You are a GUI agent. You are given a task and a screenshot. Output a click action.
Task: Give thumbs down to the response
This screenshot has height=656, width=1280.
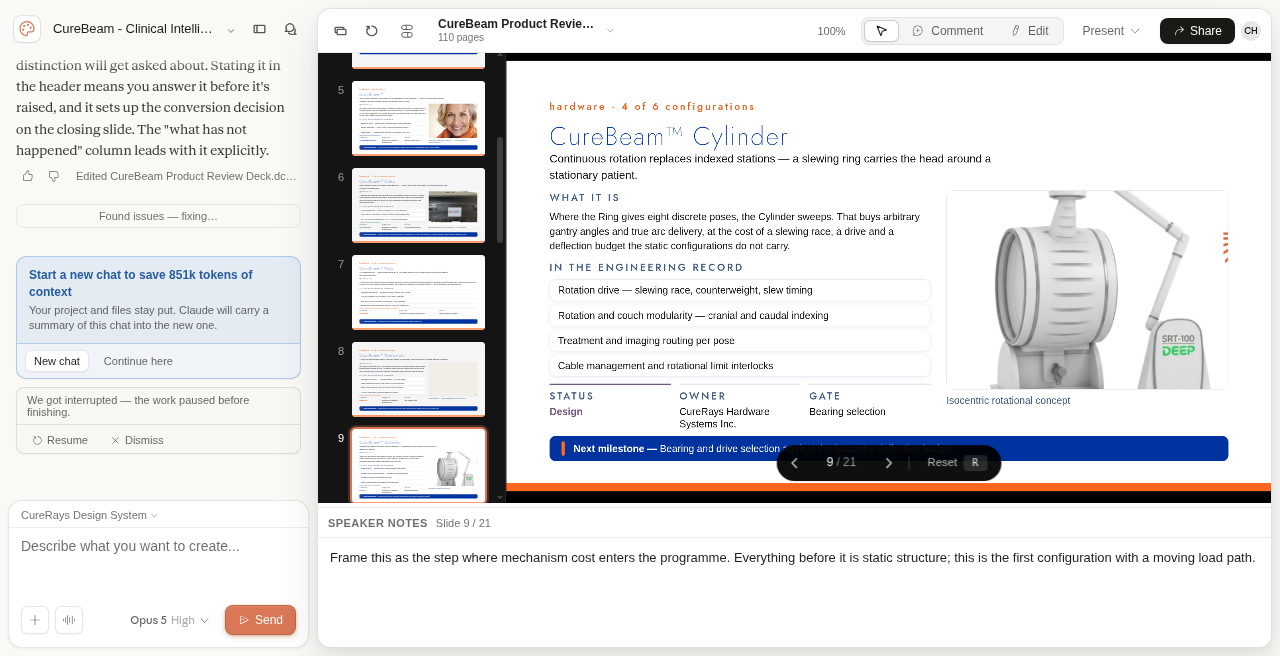(54, 176)
